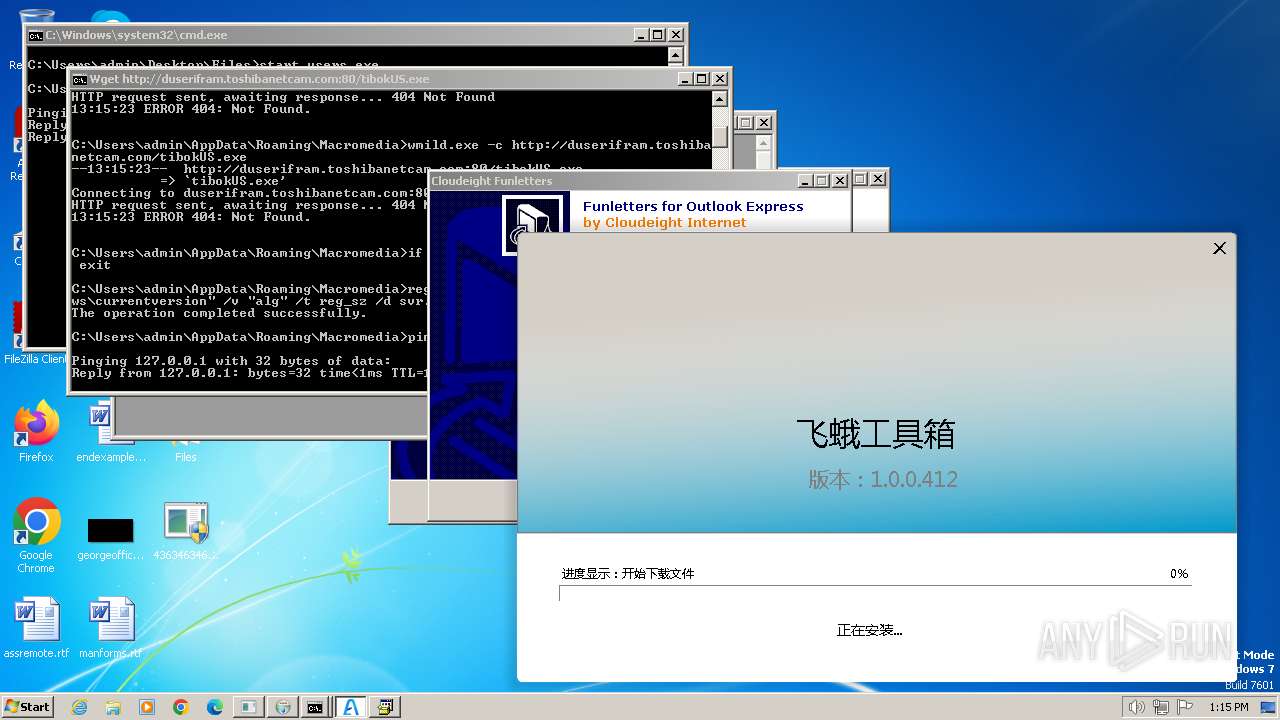Click the by Cloudeight Internet text

pyautogui.click(x=665, y=223)
